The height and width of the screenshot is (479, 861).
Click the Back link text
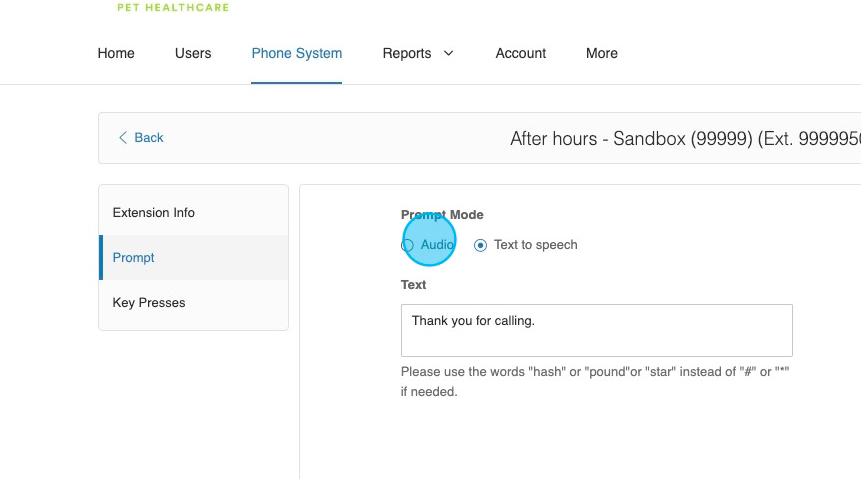pyautogui.click(x=149, y=138)
